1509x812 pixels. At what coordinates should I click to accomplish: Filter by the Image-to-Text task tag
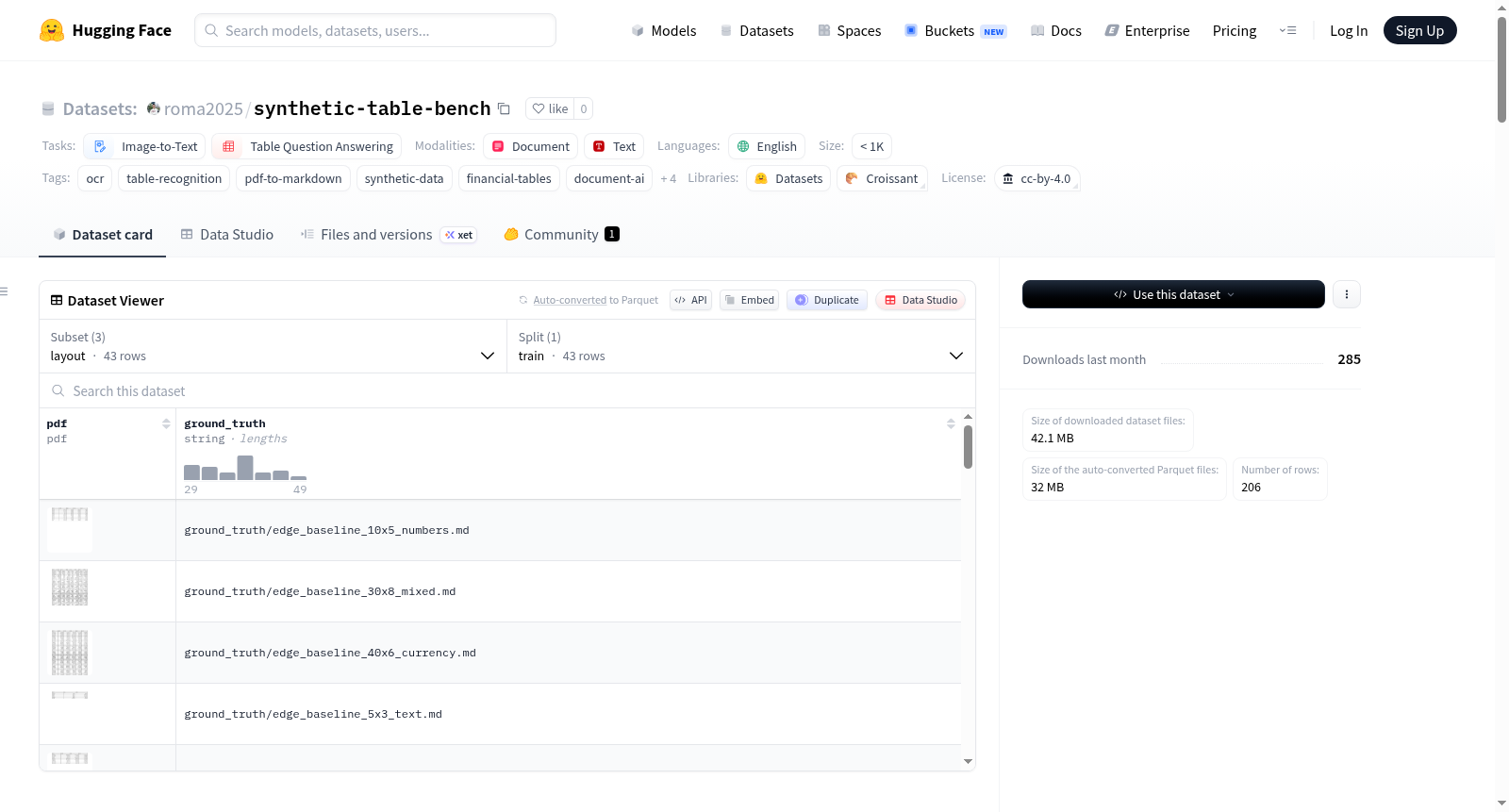pos(145,146)
